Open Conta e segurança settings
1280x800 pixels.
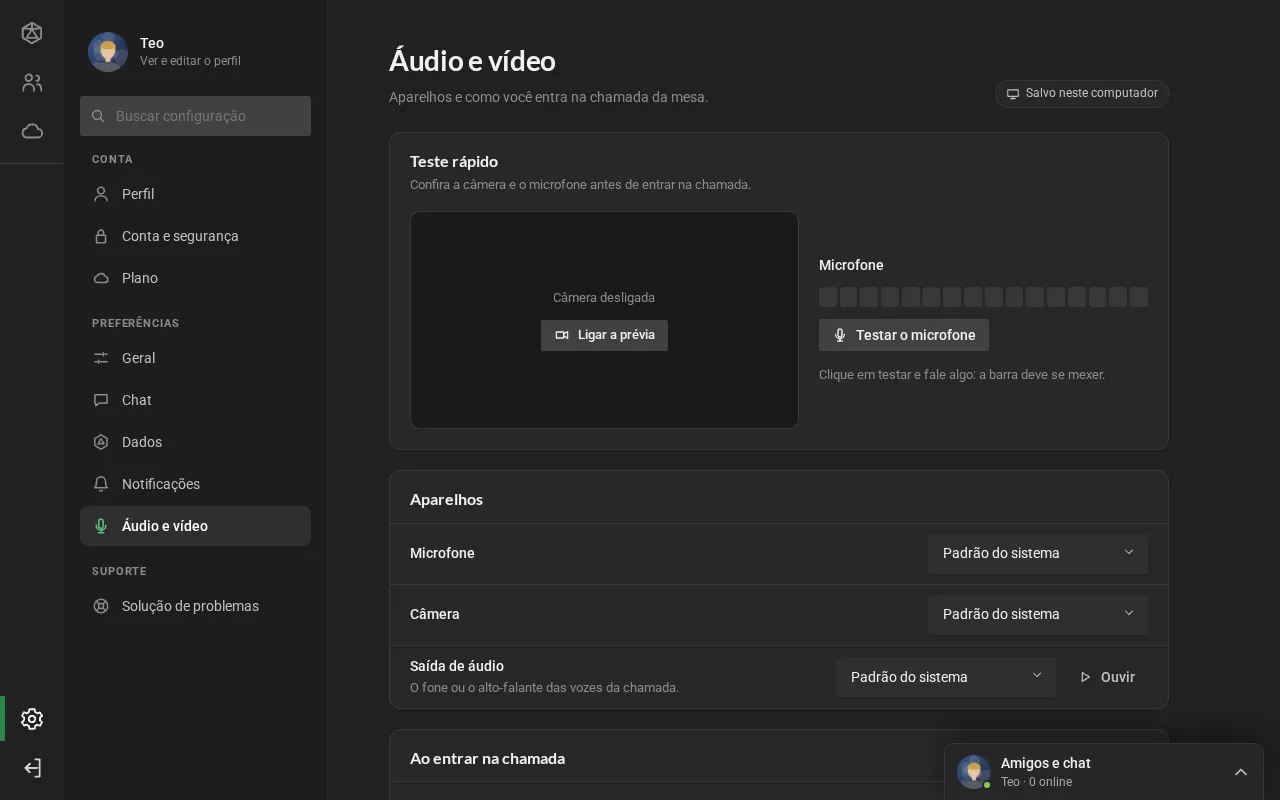195,236
